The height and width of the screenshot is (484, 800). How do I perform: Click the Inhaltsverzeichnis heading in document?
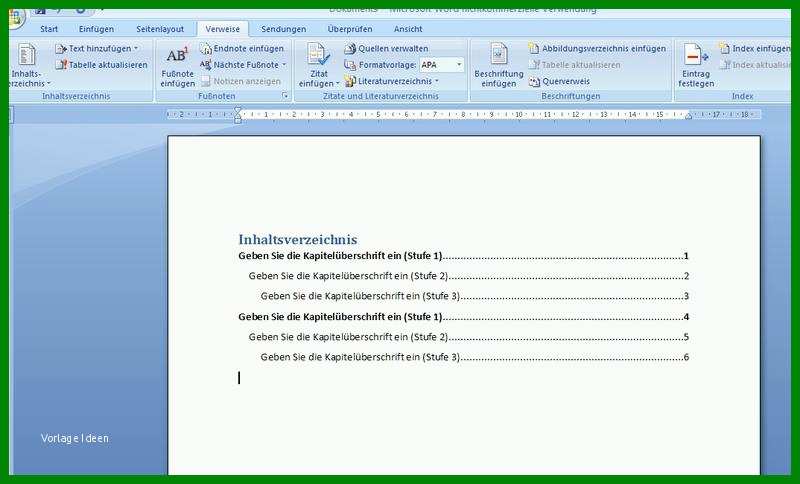click(x=297, y=239)
